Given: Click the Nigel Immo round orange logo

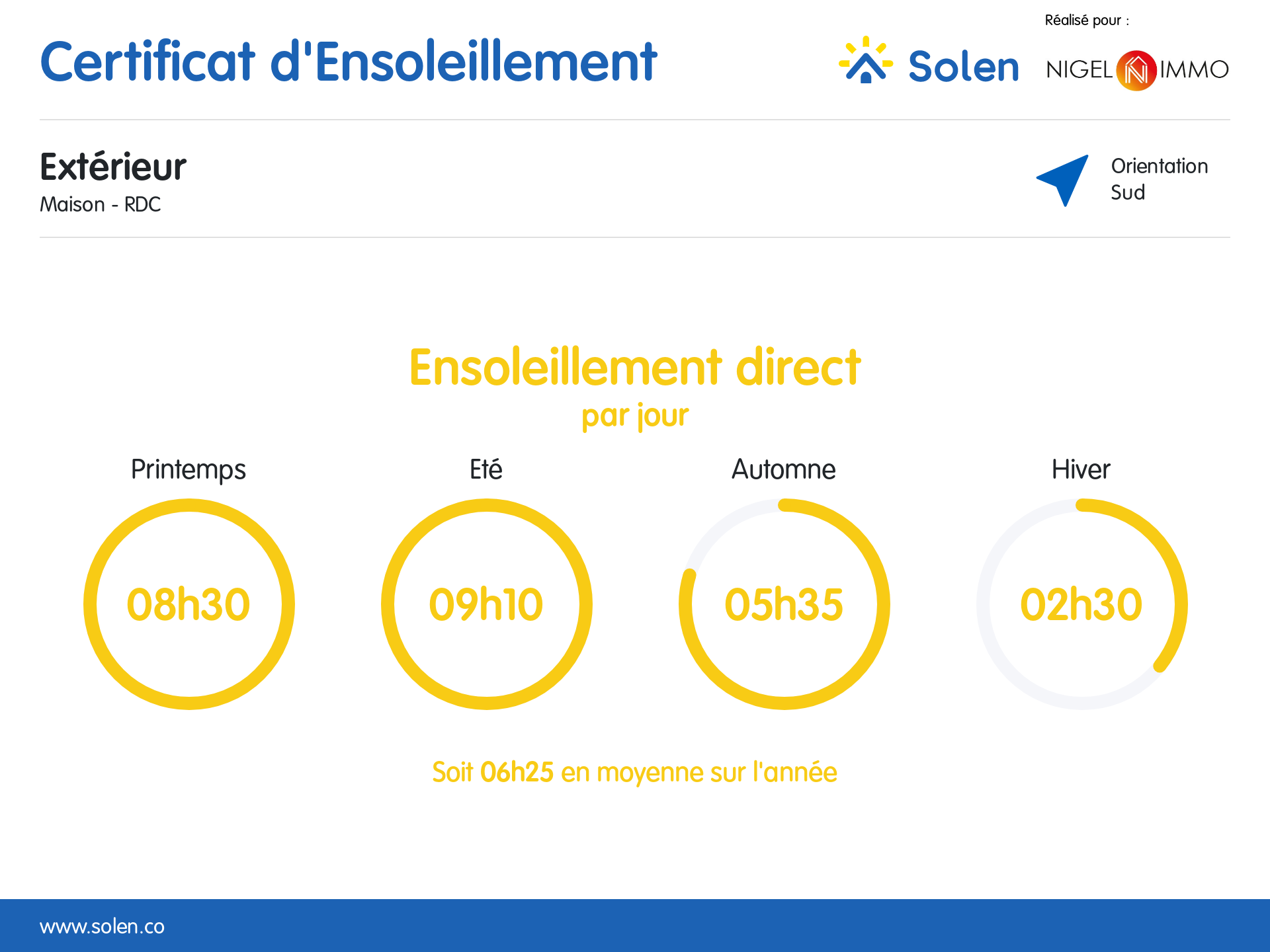Looking at the screenshot, I should 1136,70.
